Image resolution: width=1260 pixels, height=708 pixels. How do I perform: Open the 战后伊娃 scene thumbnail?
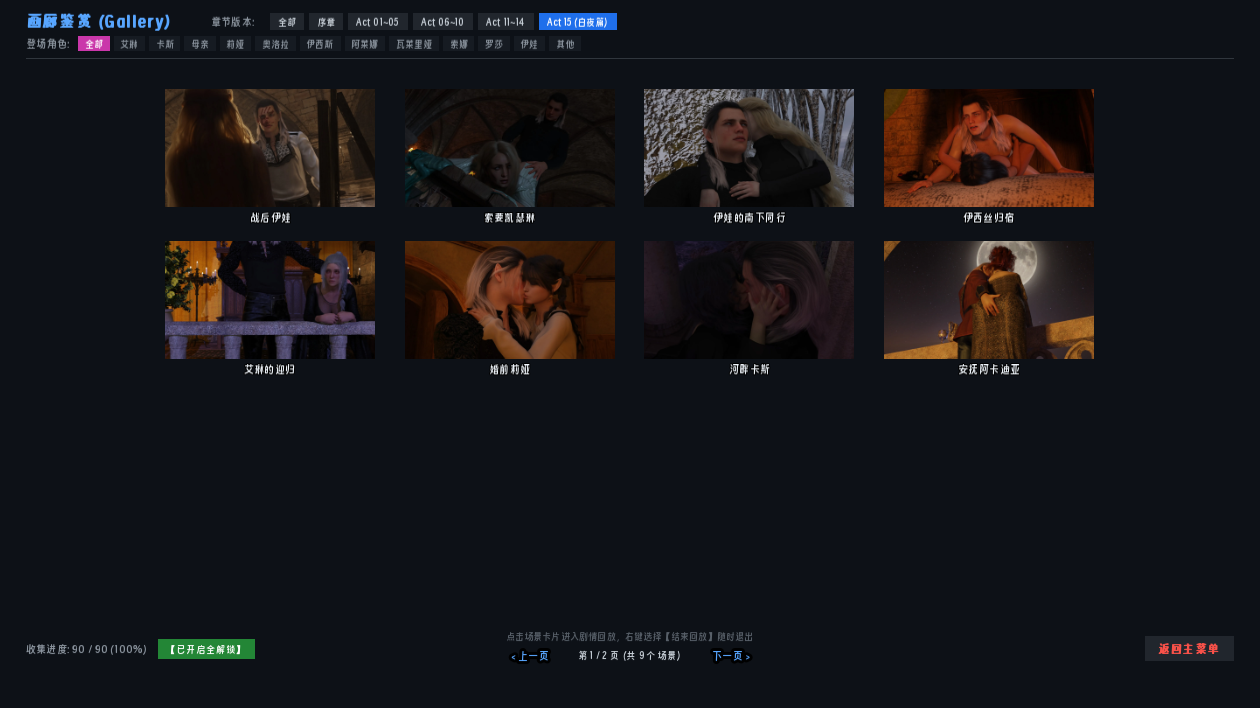[270, 148]
